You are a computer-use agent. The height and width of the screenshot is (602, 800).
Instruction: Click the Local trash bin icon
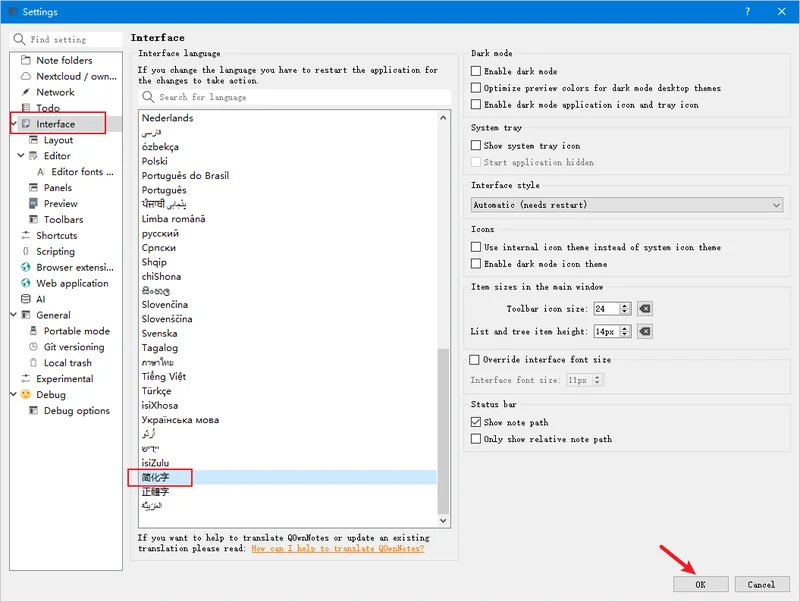tap(33, 363)
